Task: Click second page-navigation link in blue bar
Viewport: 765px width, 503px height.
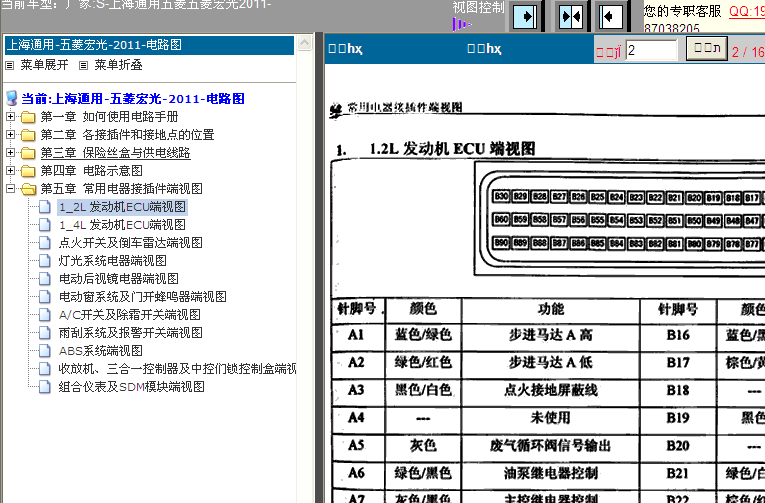Action: pos(484,49)
